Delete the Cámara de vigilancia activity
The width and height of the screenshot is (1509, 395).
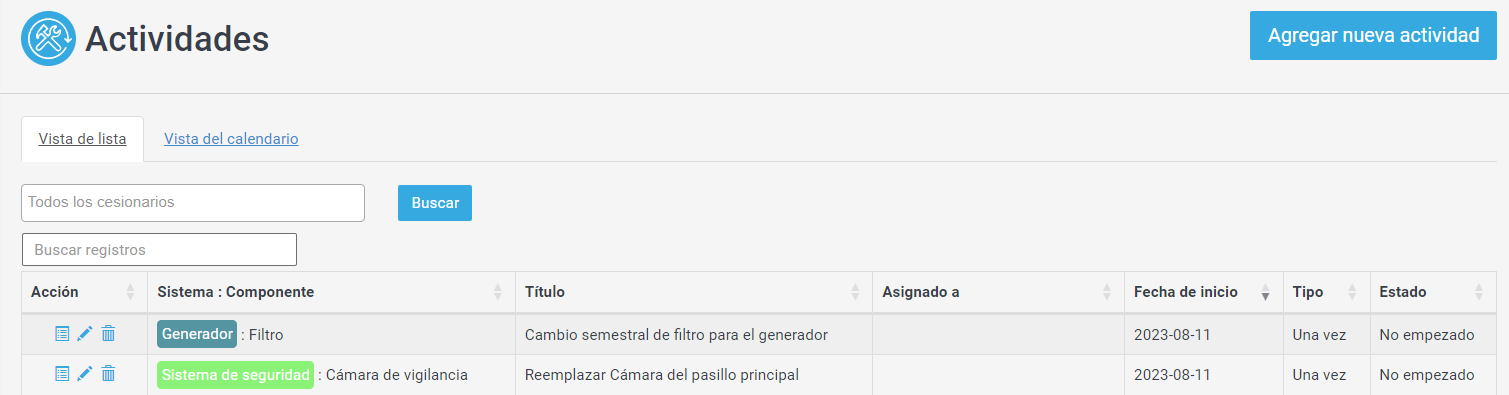pos(108,374)
